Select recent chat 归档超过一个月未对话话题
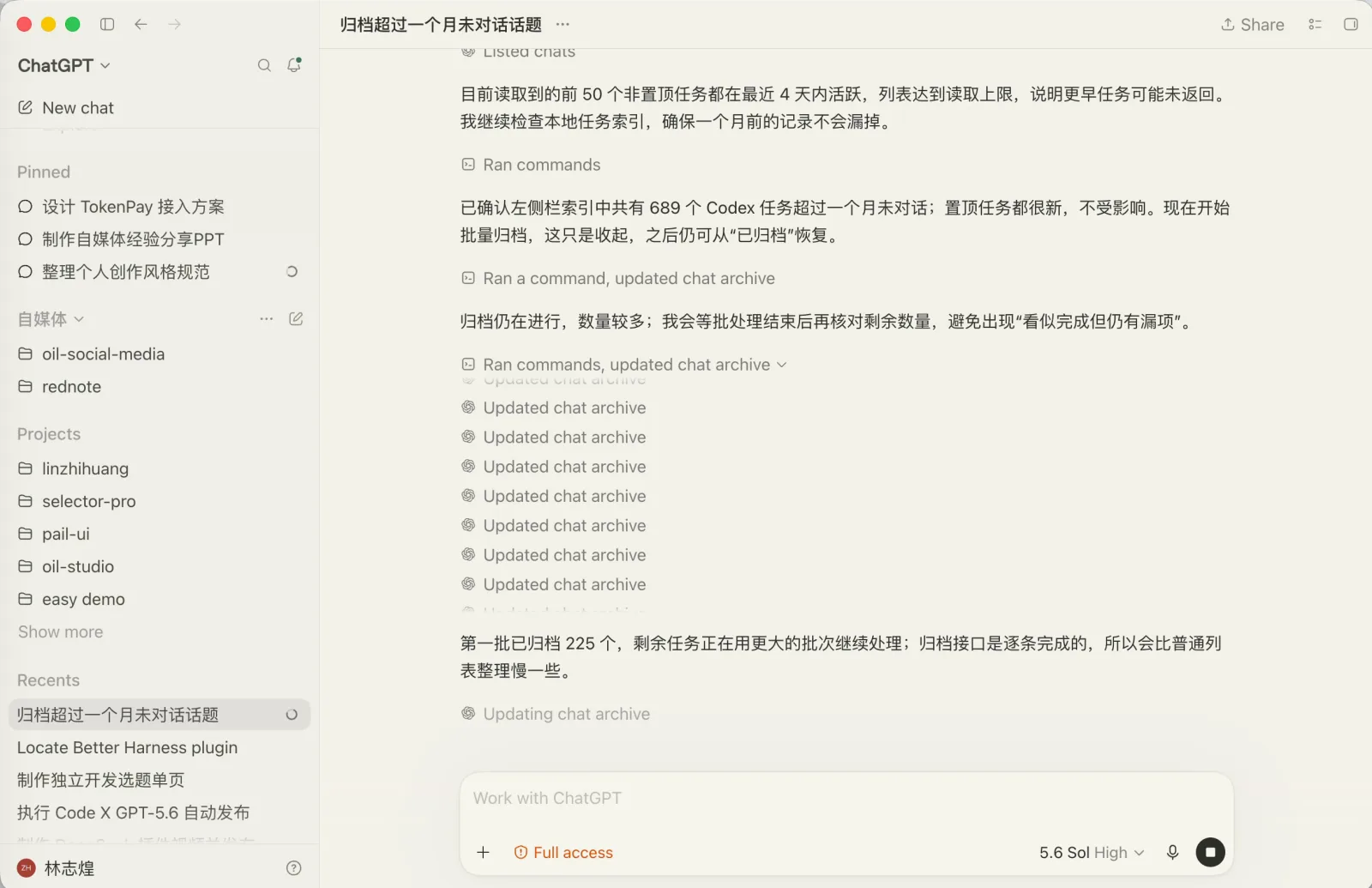The height and width of the screenshot is (888, 1372). [x=159, y=715]
